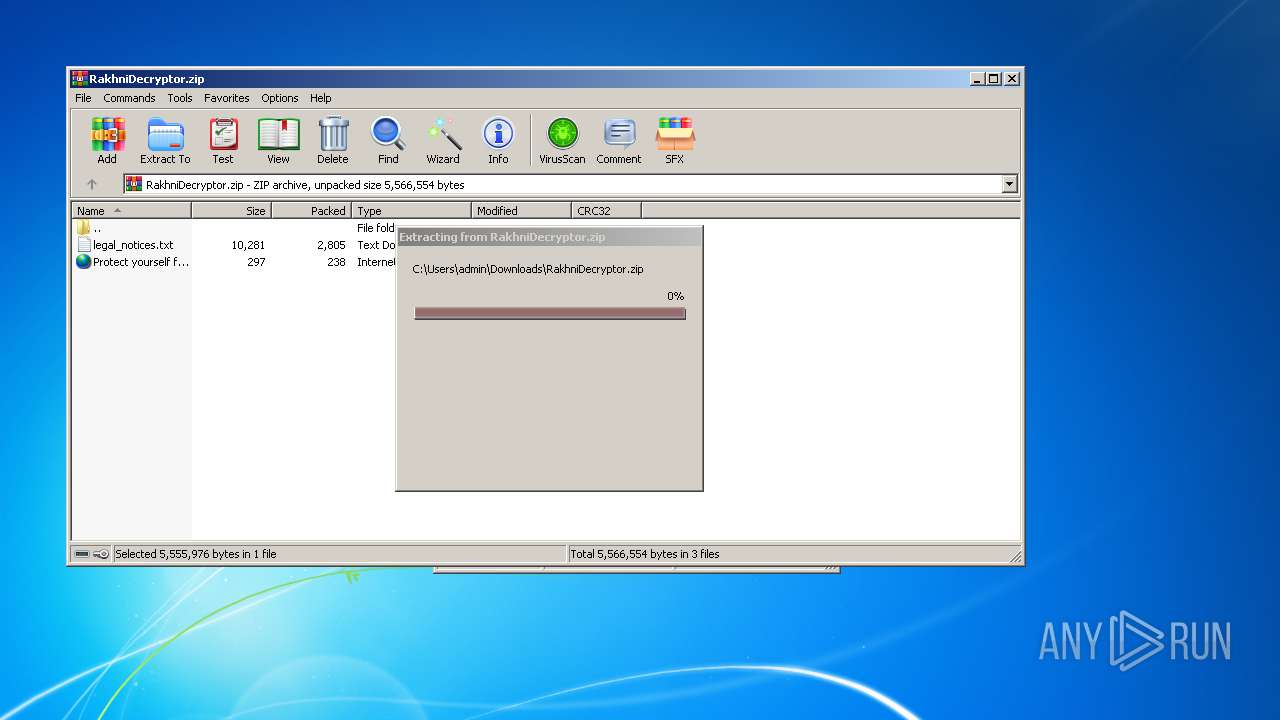
Task: Sort files by Name column
Action: coord(131,210)
